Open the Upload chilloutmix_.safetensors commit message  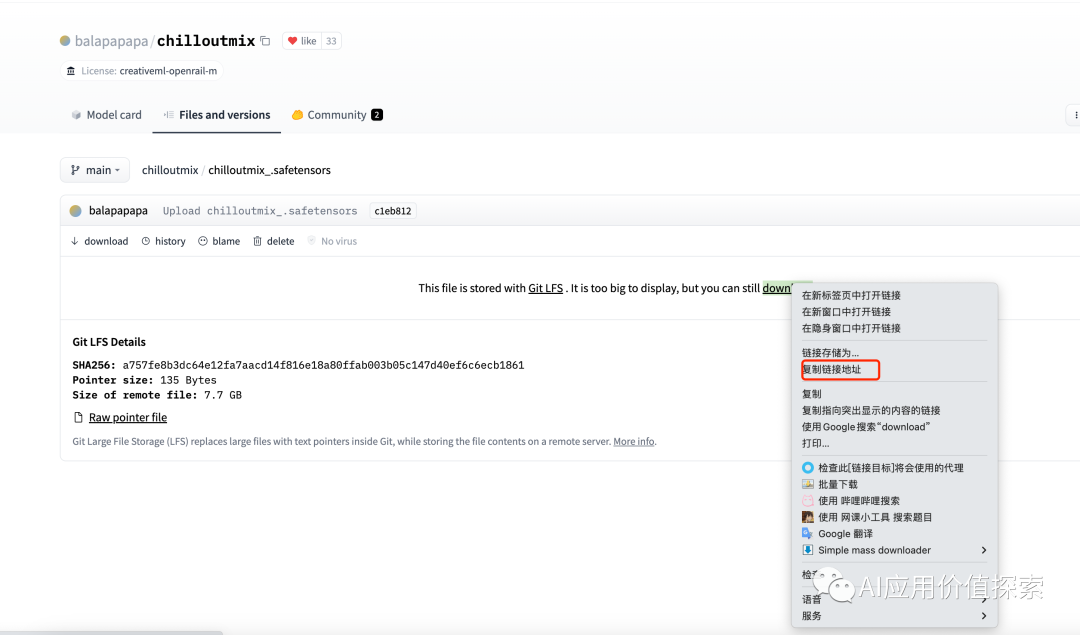[x=260, y=211]
